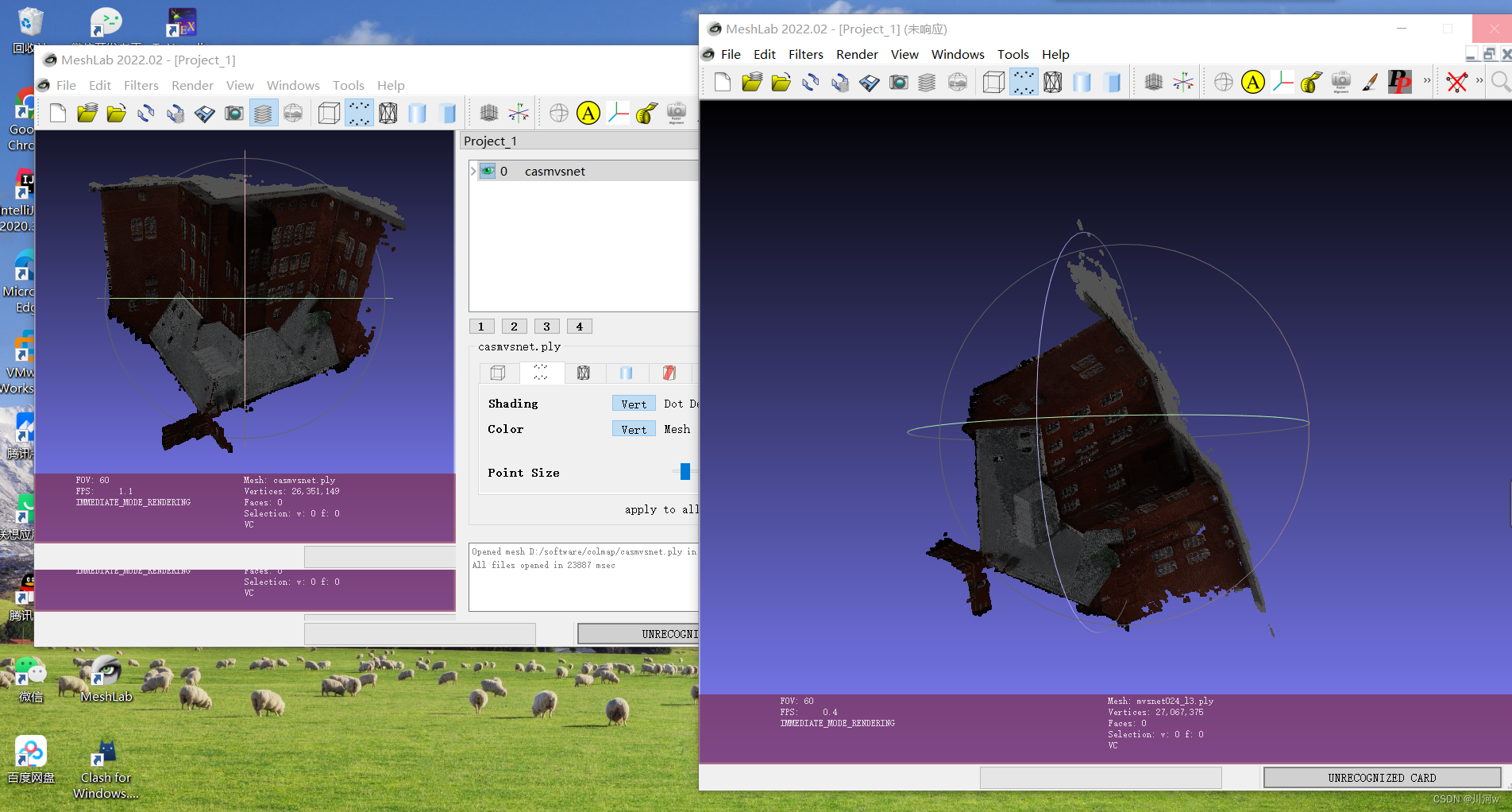1512x812 pixels.
Task: Import mesh icon in right MeshLab window
Action: tap(781, 82)
